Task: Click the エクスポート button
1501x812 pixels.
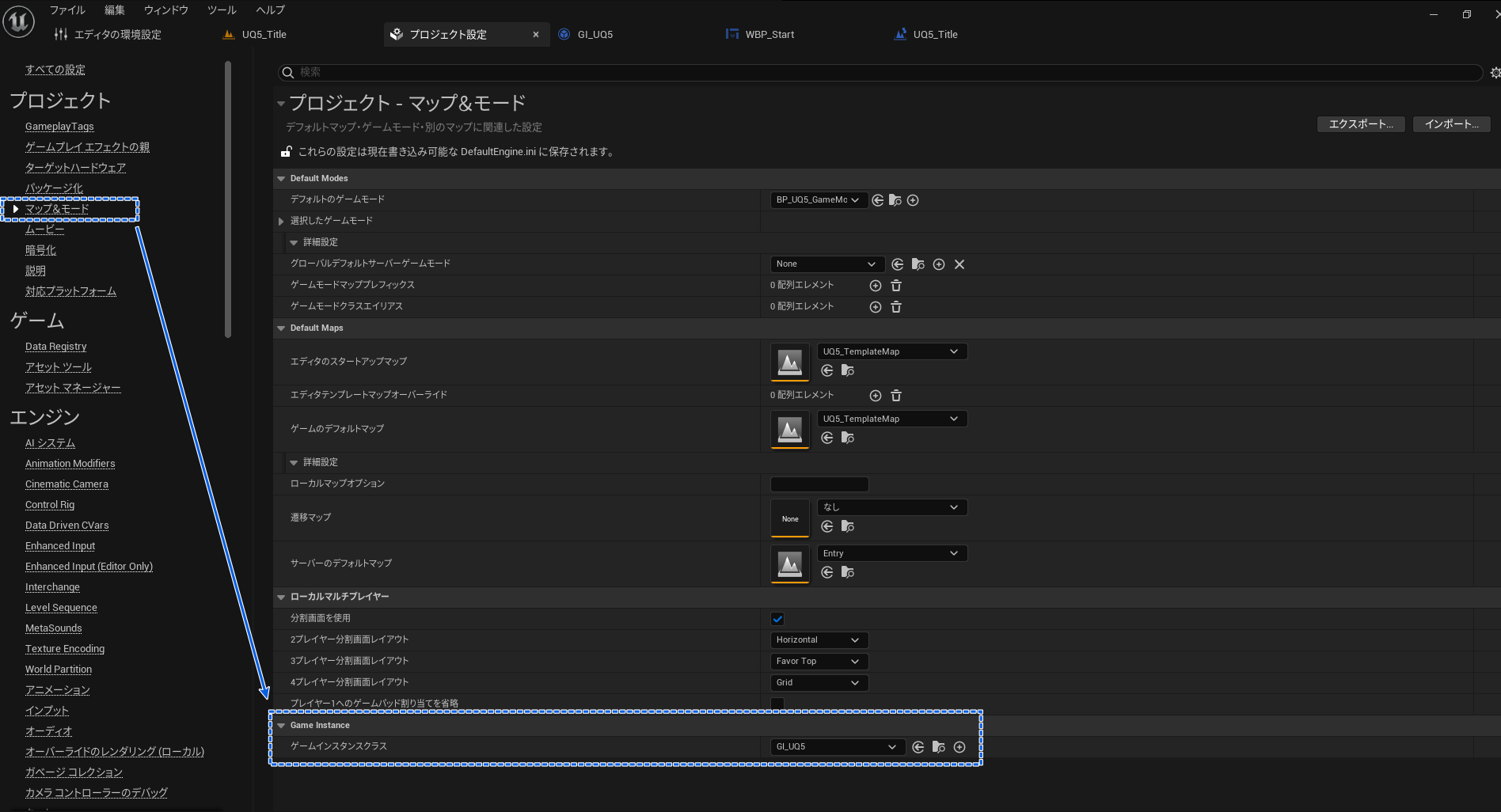Action: point(1360,124)
